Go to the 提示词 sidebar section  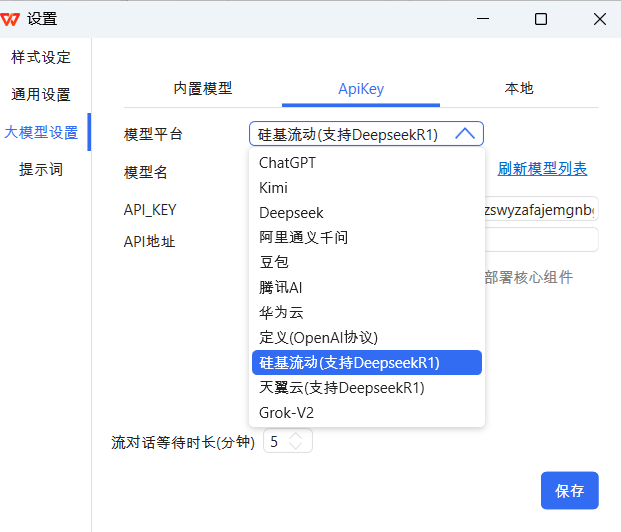41,170
